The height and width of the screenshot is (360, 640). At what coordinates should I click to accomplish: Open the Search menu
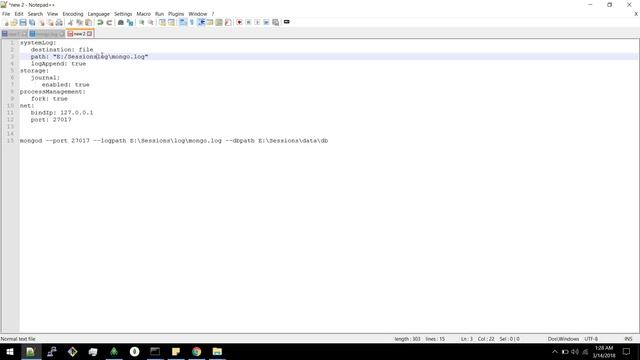click(35, 14)
